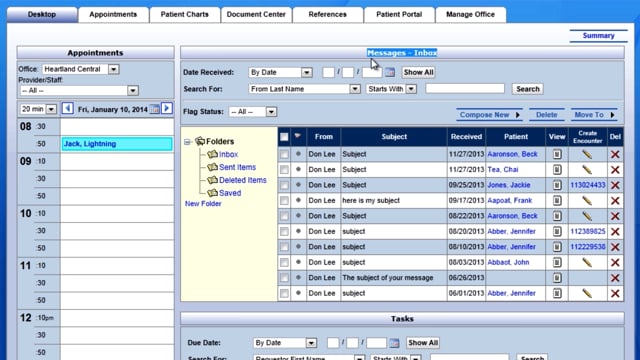This screenshot has height=360, width=640.
Task: Delete the Tea, Chai message with red X
Action: click(615, 170)
